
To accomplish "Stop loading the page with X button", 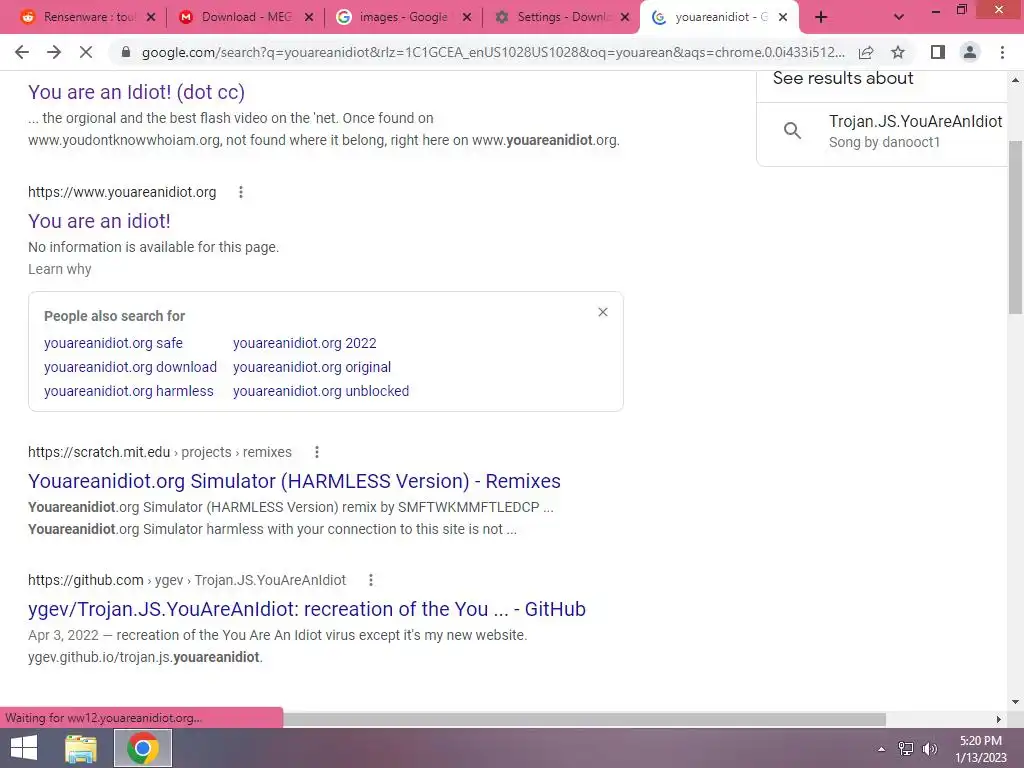I will 86,52.
